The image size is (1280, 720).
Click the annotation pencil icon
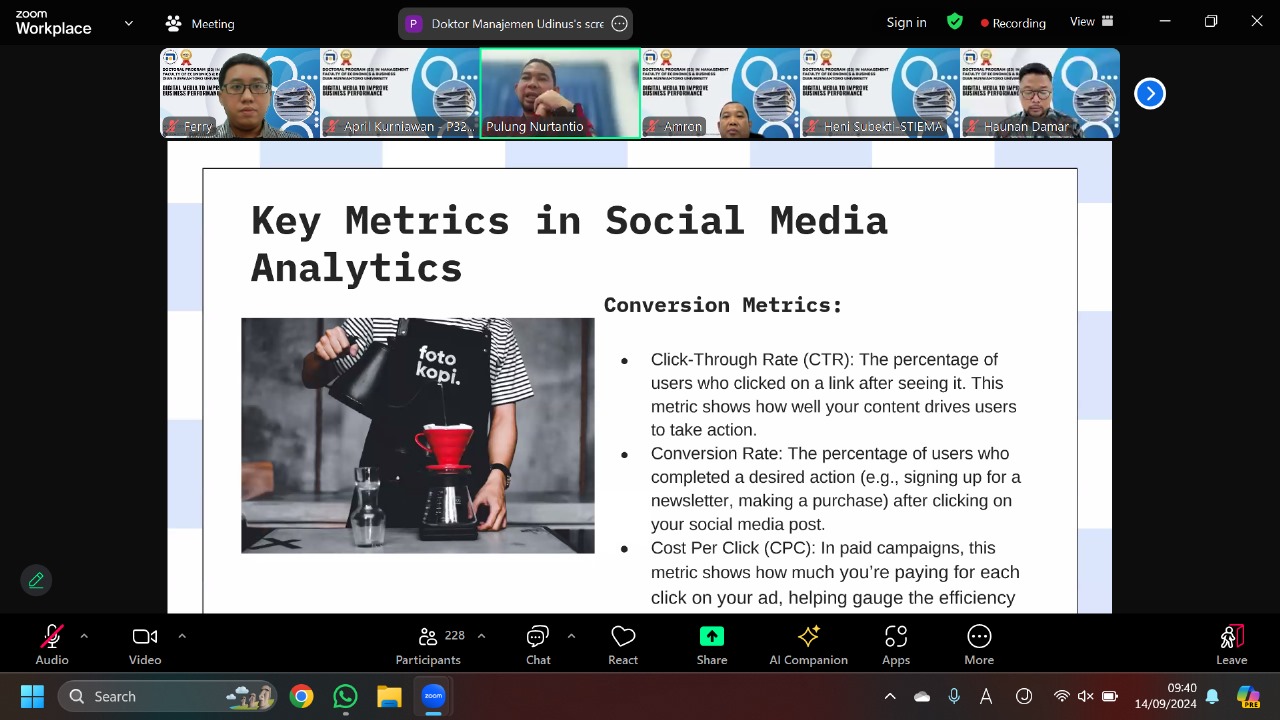pyautogui.click(x=36, y=580)
